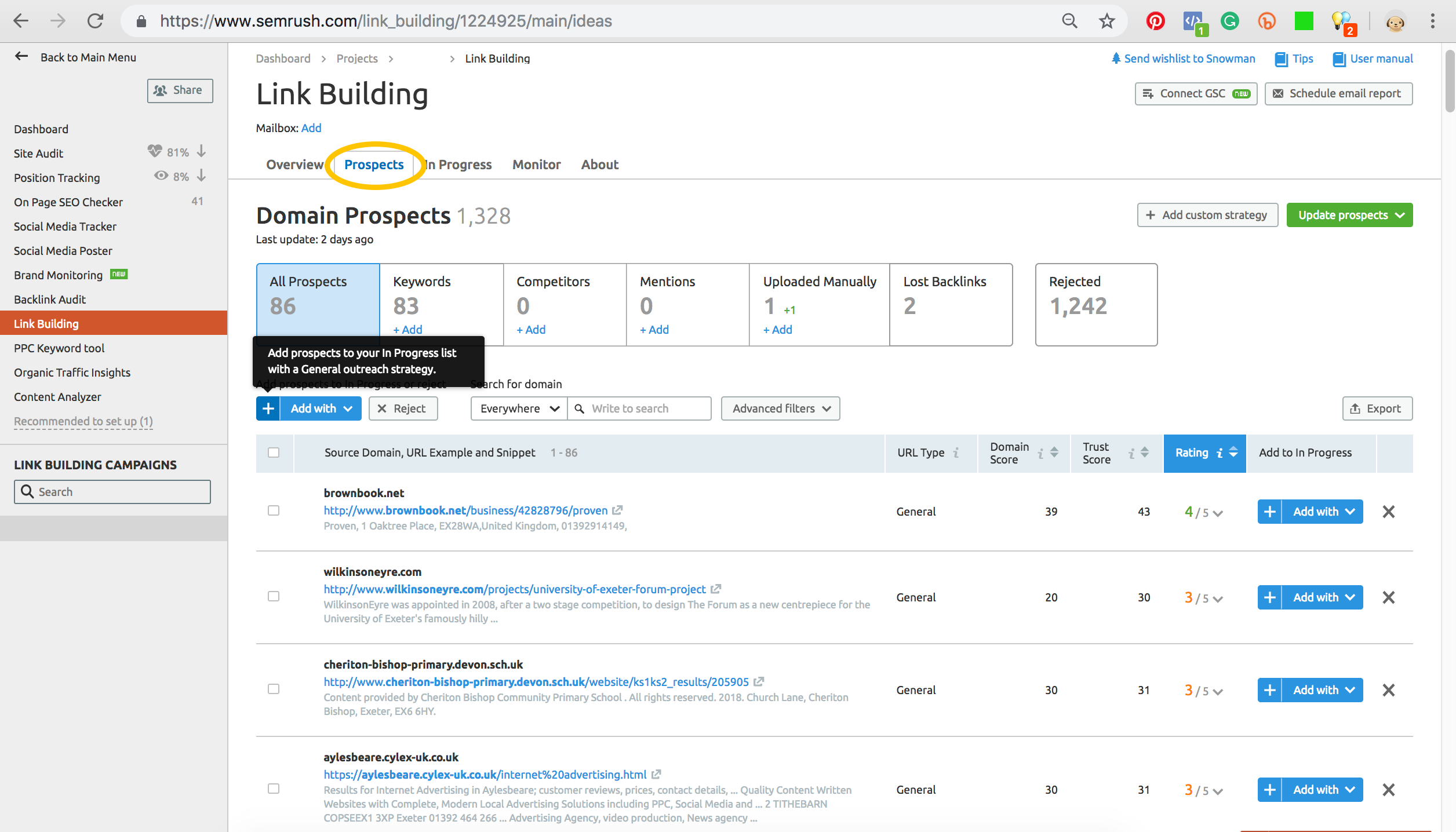
Task: Open Site Audit in sidebar
Action: point(38,154)
